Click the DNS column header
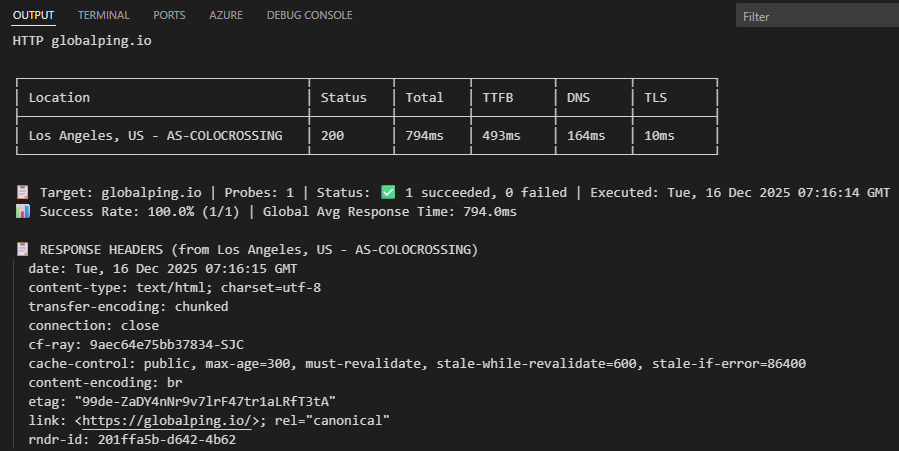Viewport: 899px width, 451px height. click(x=579, y=97)
